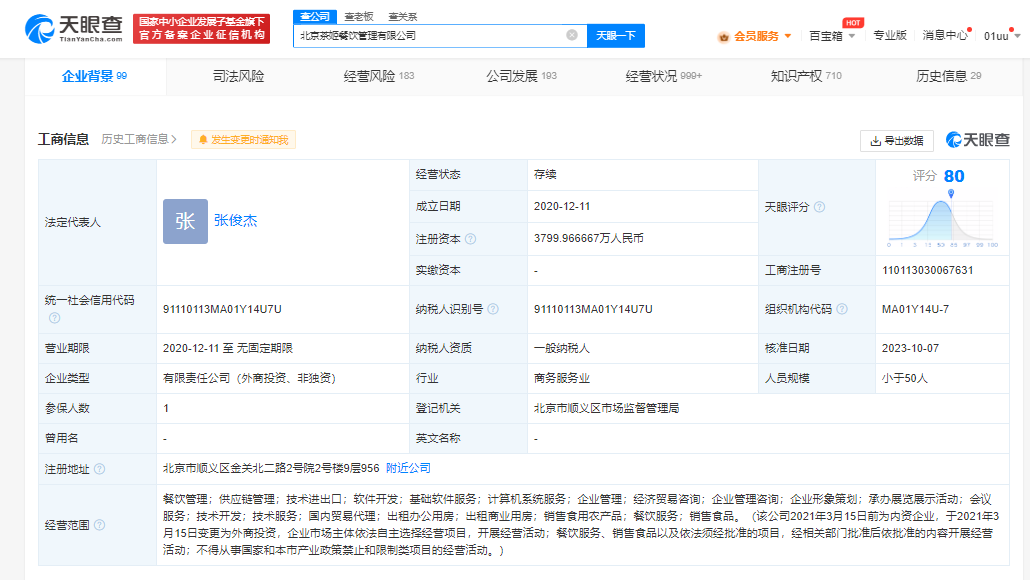1030x580 pixels.
Task: View help icon beside 纳税人识别号
Action: pyautogui.click(x=493, y=309)
